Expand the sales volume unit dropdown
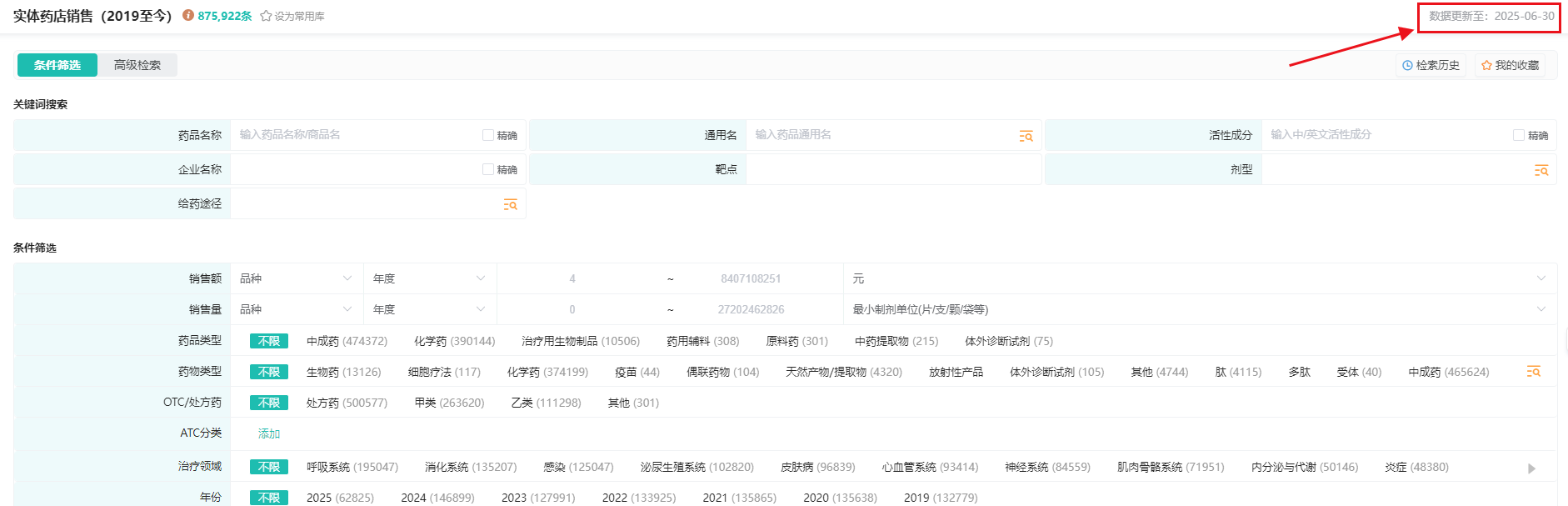 1541,309
